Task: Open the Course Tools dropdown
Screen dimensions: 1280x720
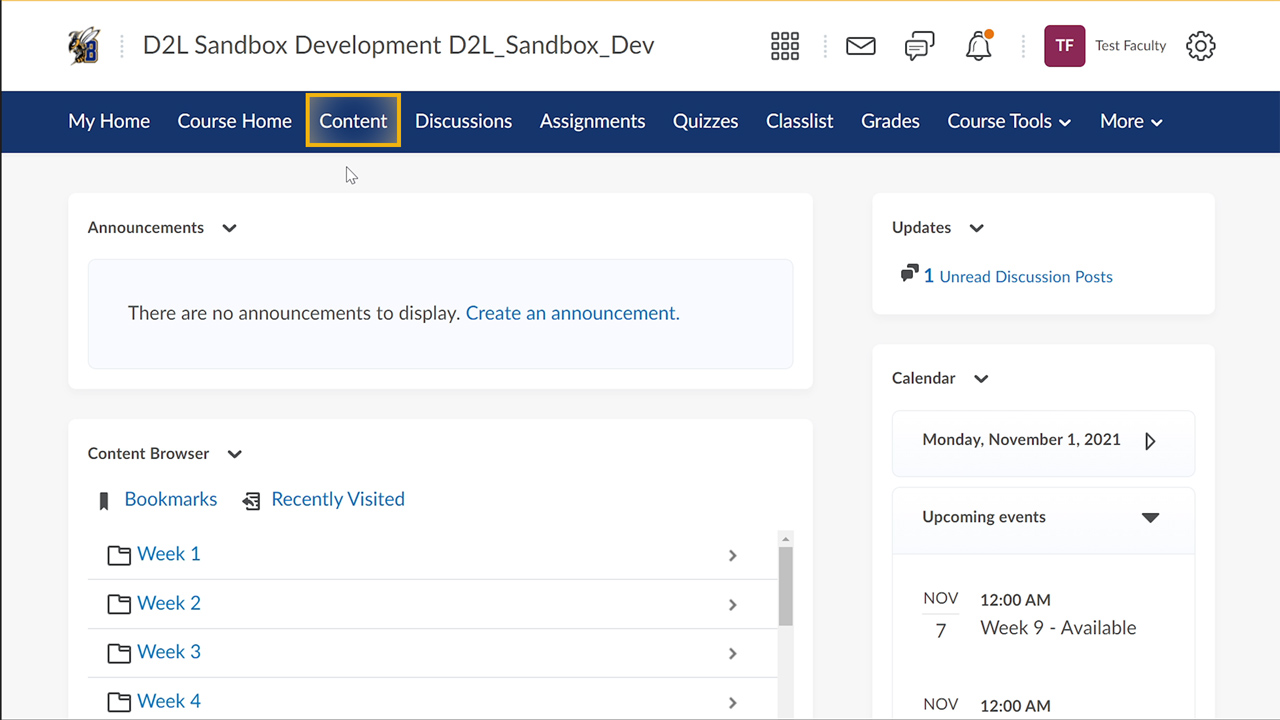Action: click(x=1008, y=121)
